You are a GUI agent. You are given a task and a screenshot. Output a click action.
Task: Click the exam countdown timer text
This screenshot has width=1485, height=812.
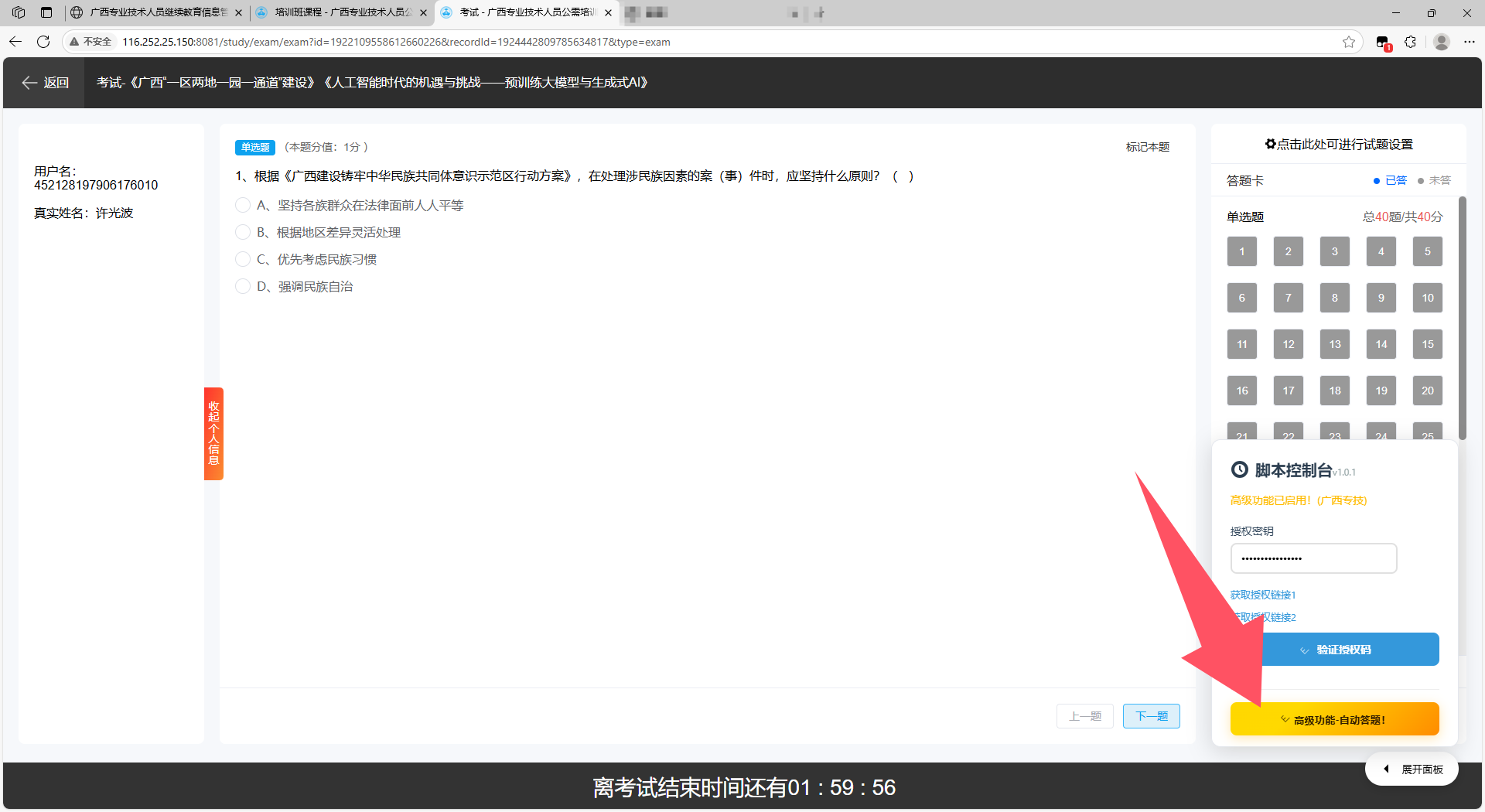[743, 787]
